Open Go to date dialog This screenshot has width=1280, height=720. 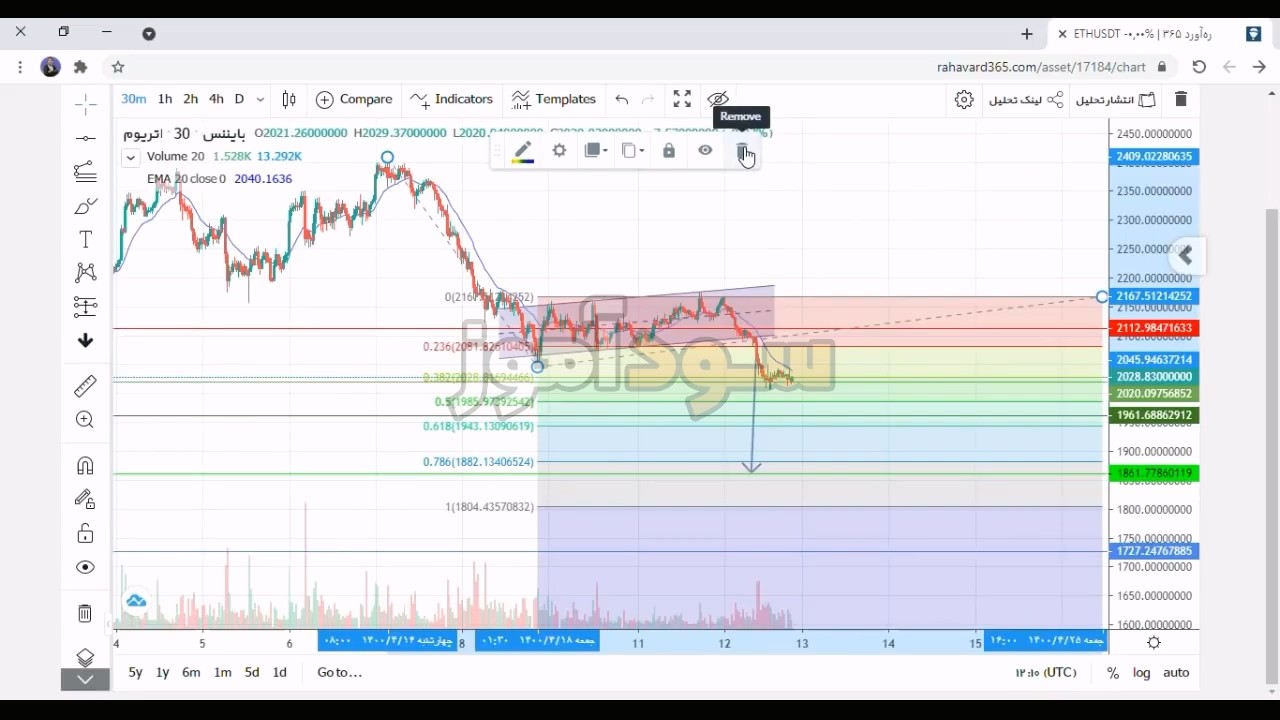click(x=340, y=673)
